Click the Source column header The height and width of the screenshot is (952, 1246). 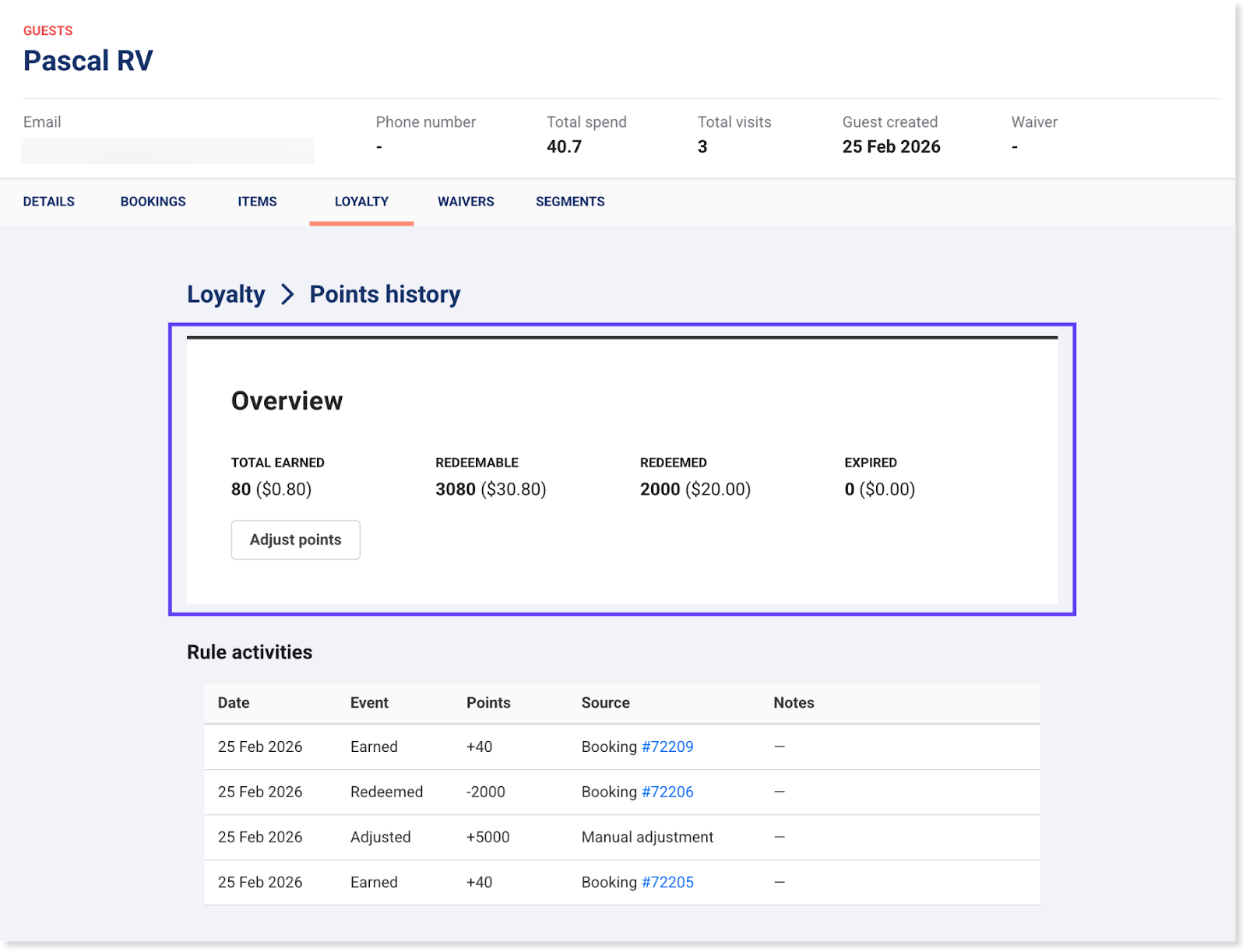(605, 703)
